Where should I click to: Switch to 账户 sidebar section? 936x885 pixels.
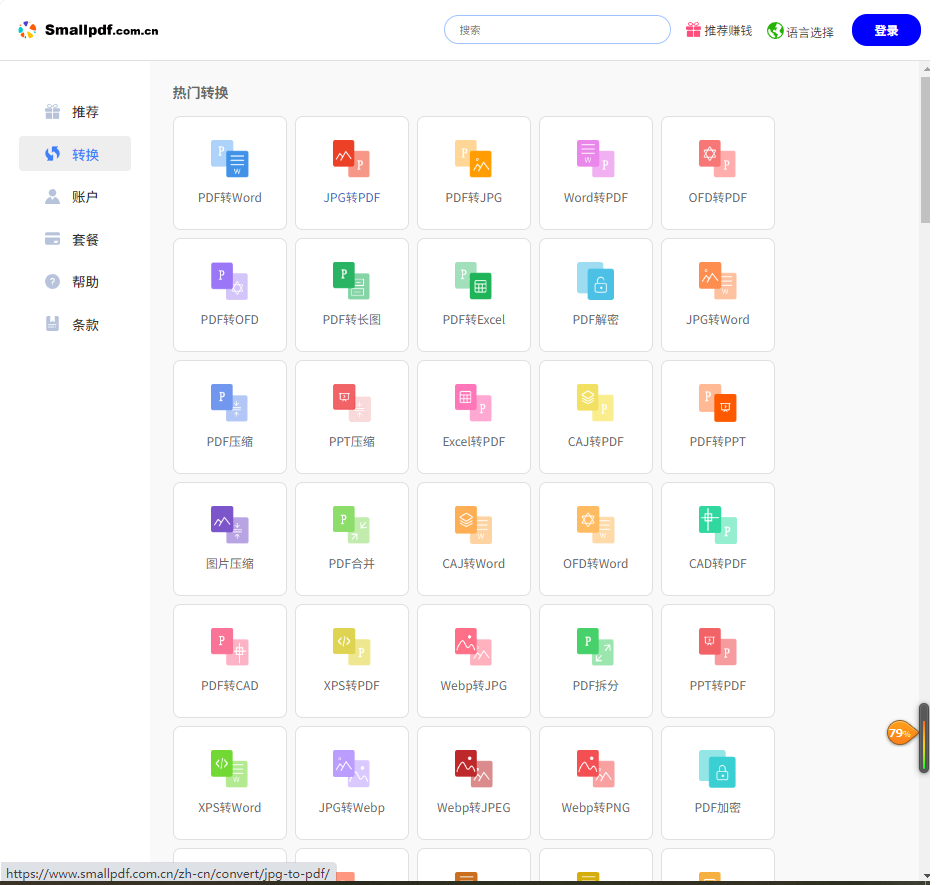tap(75, 197)
